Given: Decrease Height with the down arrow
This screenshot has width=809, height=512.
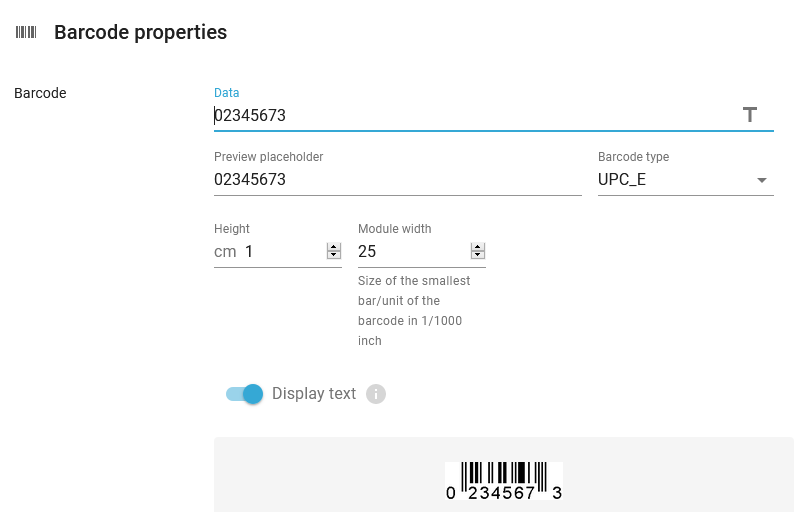Looking at the screenshot, I should pyautogui.click(x=334, y=255).
